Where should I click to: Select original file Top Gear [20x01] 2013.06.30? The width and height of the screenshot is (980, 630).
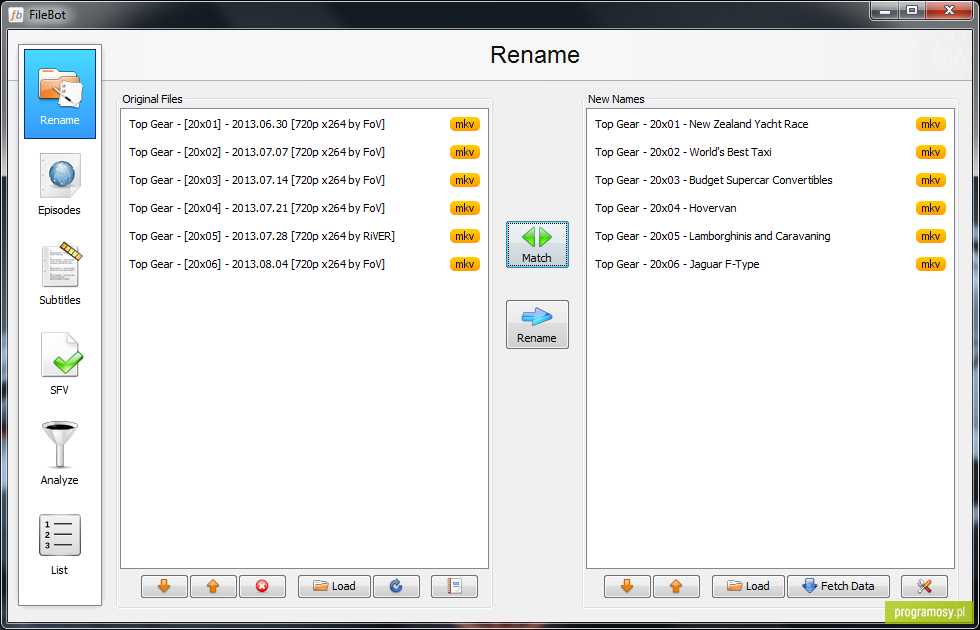304,124
